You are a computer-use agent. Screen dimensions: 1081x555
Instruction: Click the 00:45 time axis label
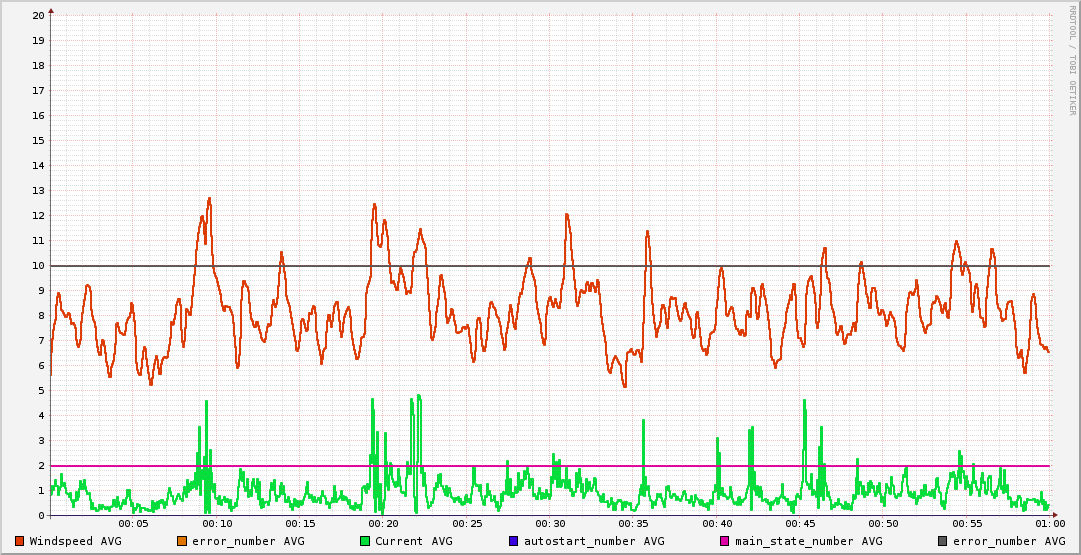coord(800,524)
